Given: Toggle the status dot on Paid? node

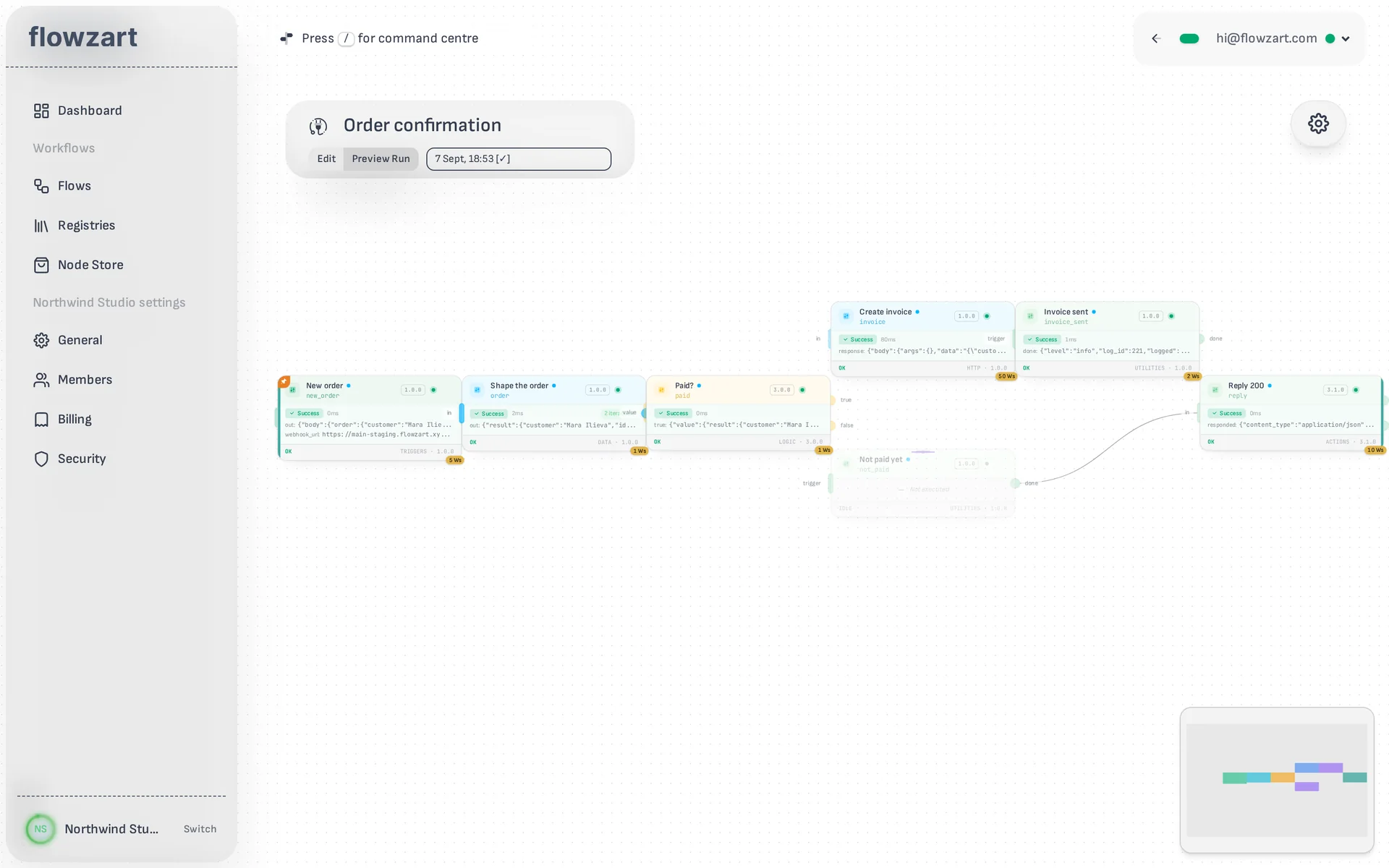Looking at the screenshot, I should (802, 390).
